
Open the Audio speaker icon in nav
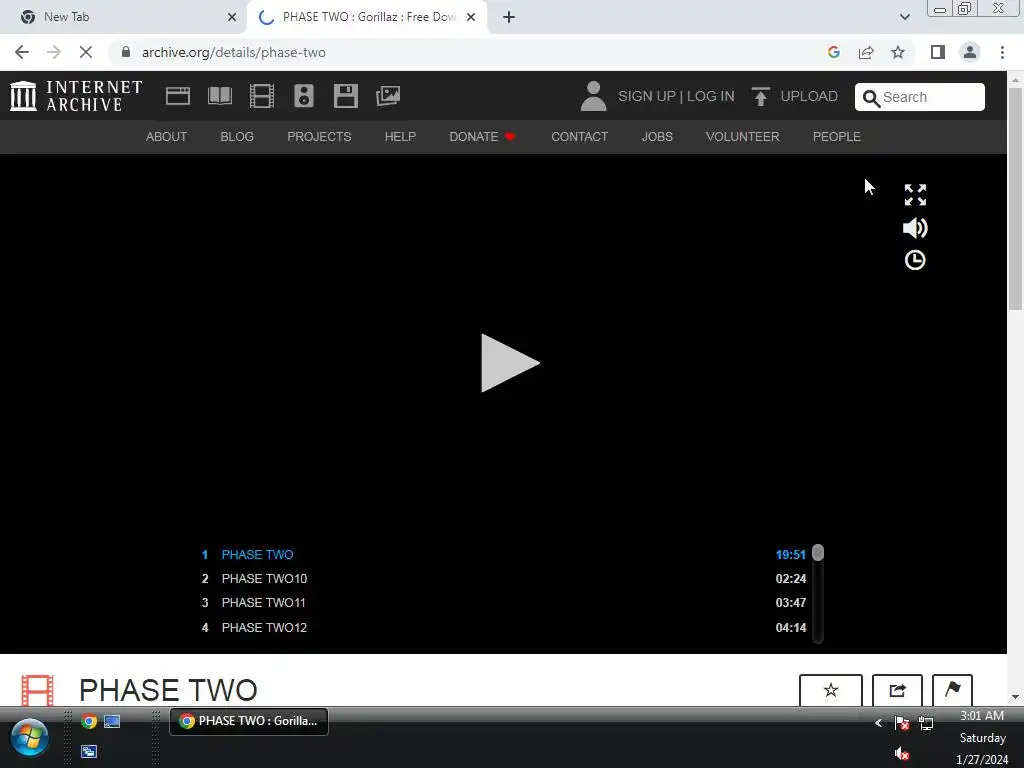(304, 96)
